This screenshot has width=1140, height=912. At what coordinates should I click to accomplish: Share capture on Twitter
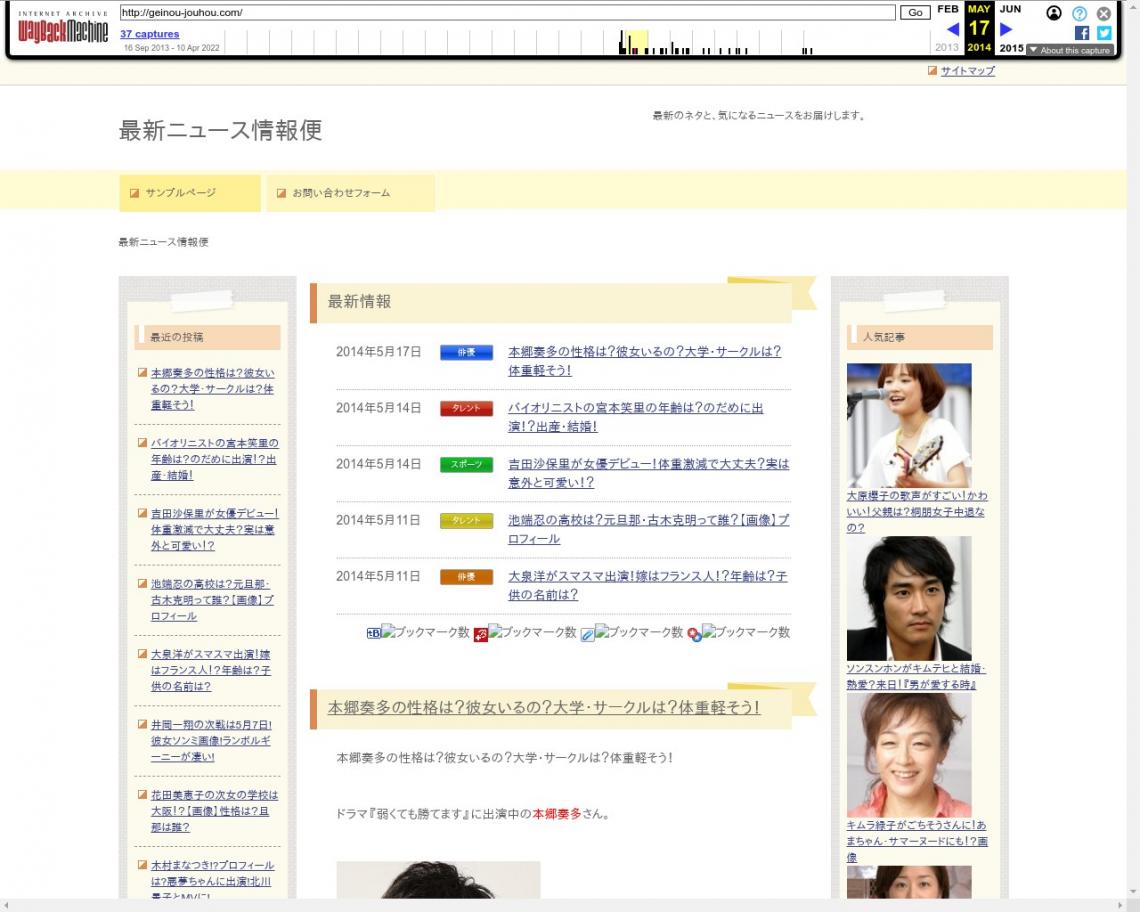[1104, 32]
